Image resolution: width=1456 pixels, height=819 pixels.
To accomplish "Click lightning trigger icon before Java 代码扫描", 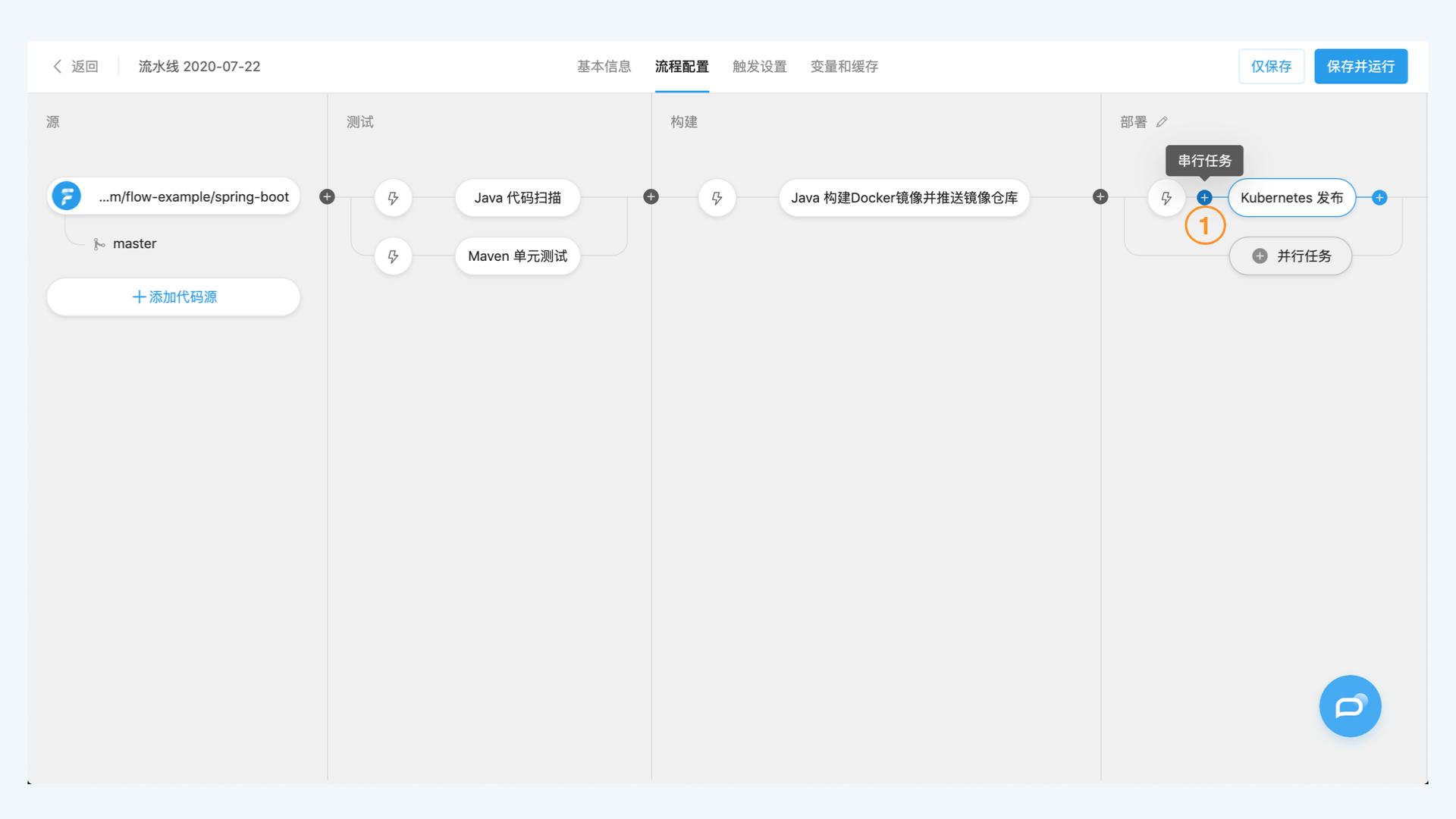I will 393,198.
